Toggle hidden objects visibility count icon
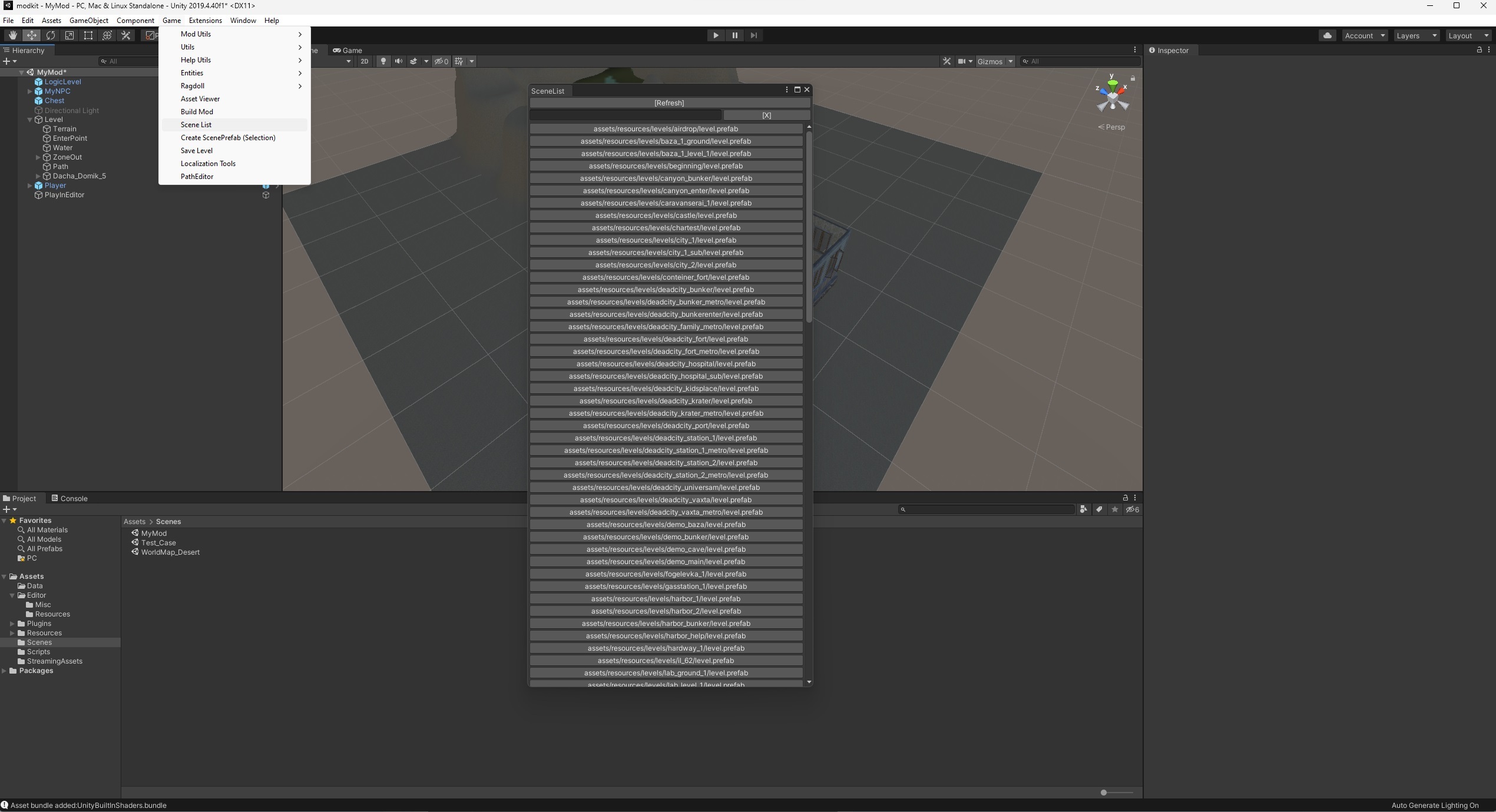 pyautogui.click(x=441, y=61)
